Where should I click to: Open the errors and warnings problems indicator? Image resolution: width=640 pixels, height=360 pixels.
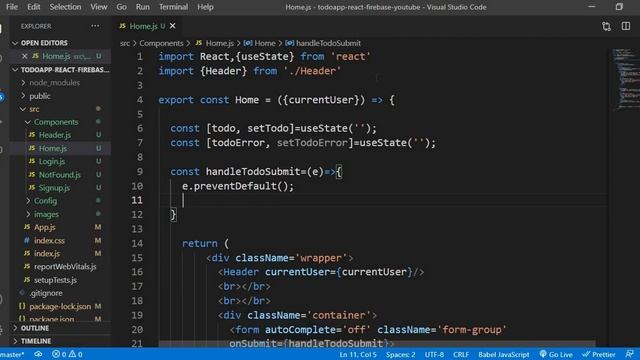pyautogui.click(x=67, y=354)
